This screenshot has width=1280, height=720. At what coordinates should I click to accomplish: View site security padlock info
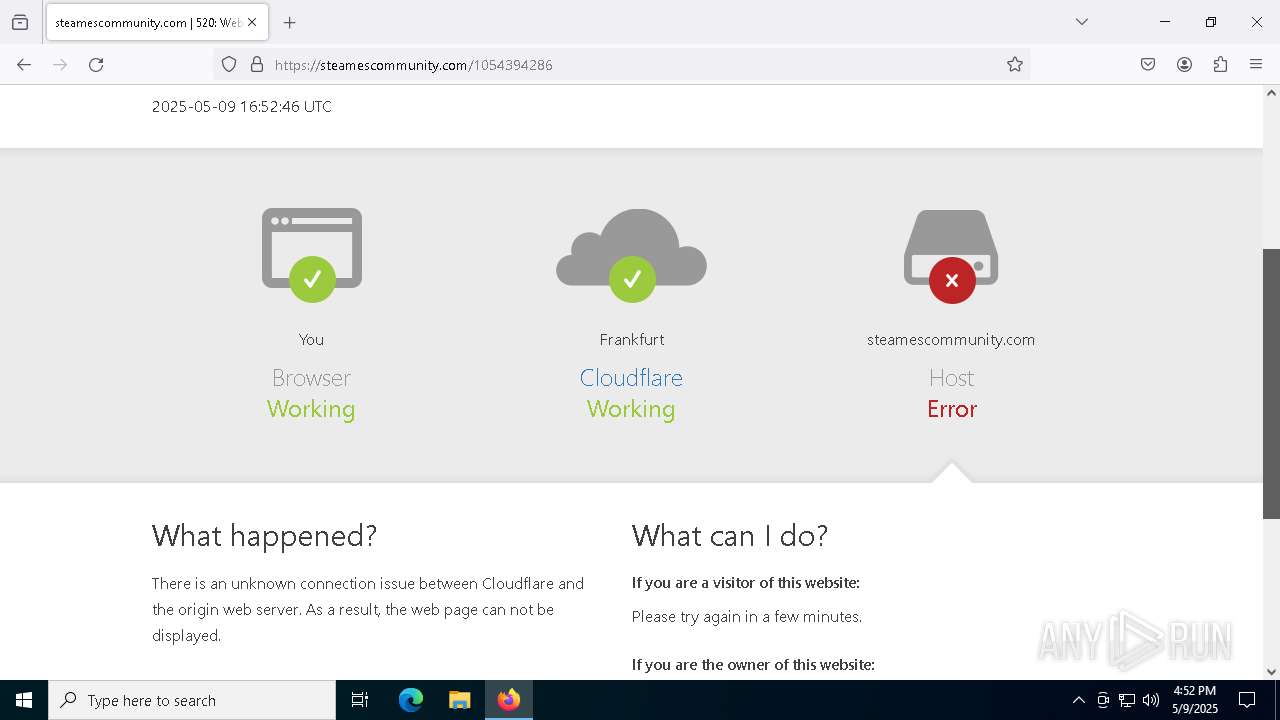pos(257,64)
